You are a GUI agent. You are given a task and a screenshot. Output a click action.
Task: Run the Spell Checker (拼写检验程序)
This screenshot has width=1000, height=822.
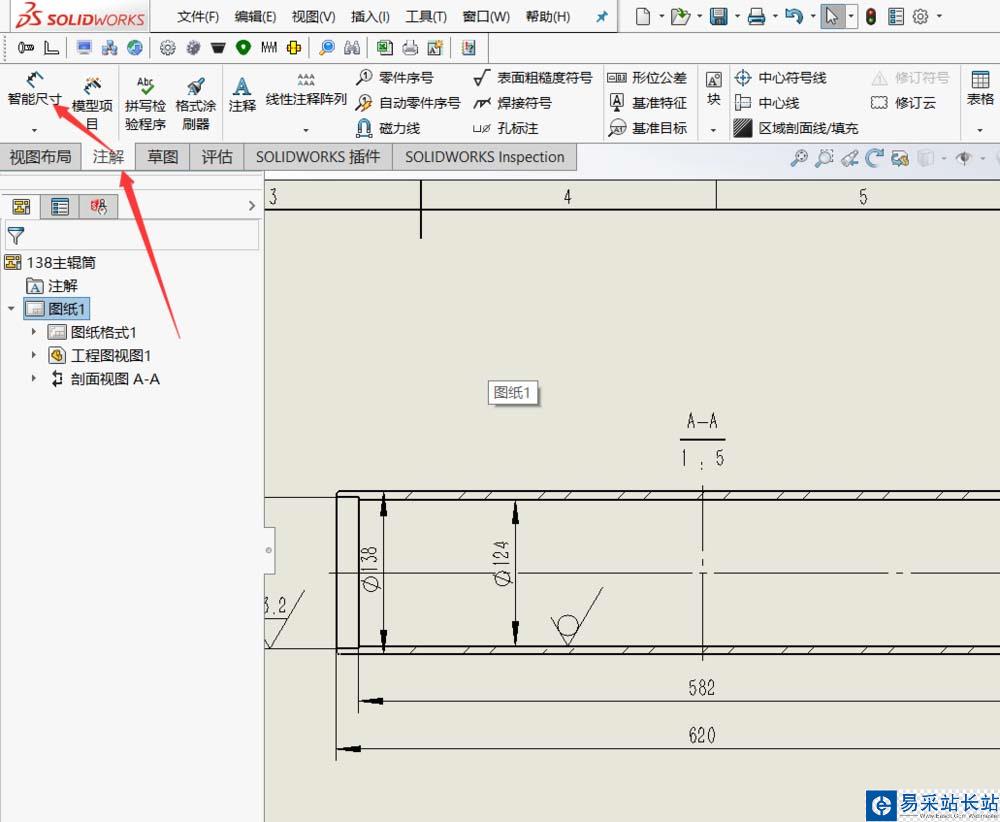coord(145,103)
